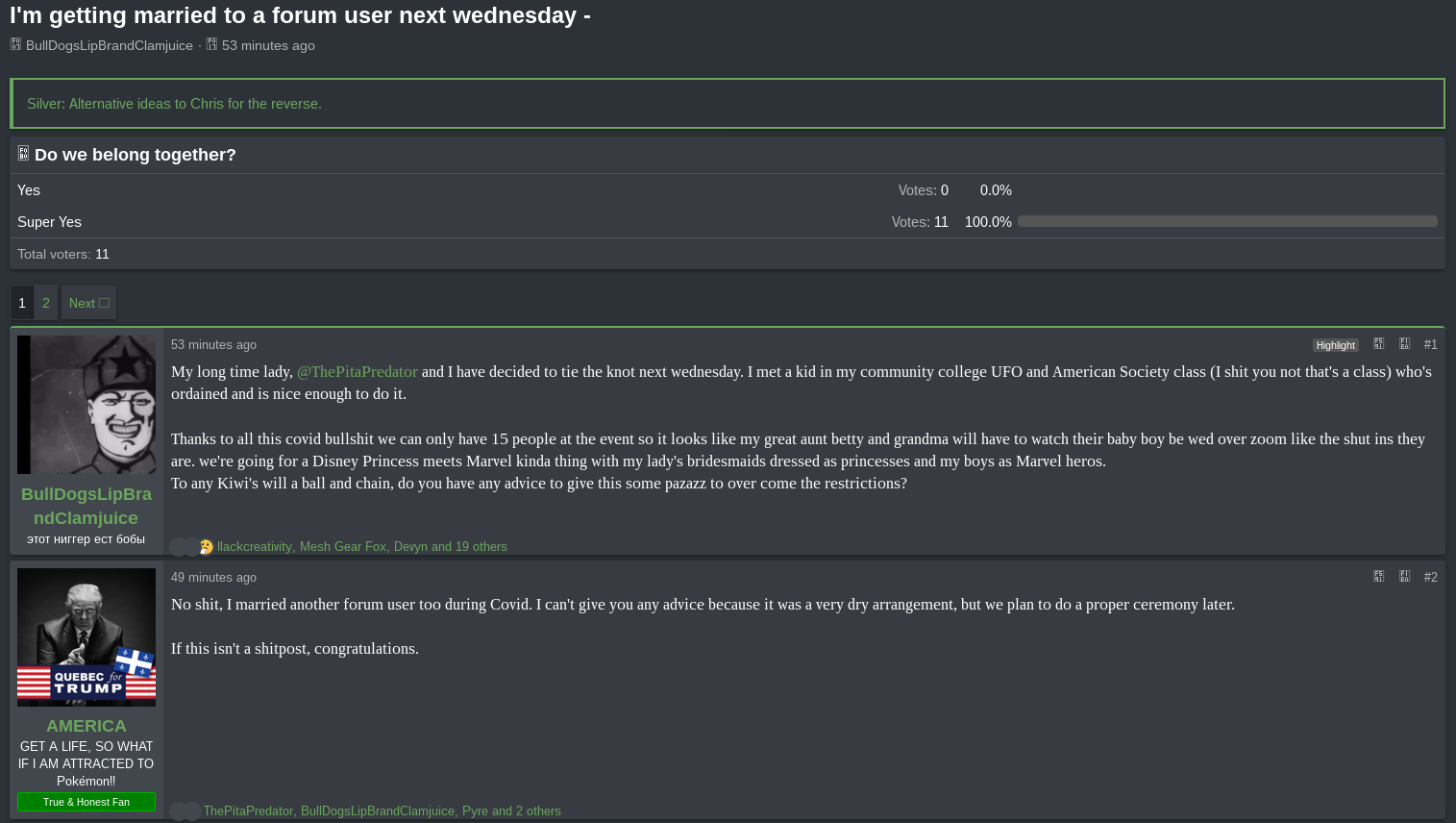Click the Next page button
The width and height of the screenshot is (1456, 823).
(x=88, y=303)
